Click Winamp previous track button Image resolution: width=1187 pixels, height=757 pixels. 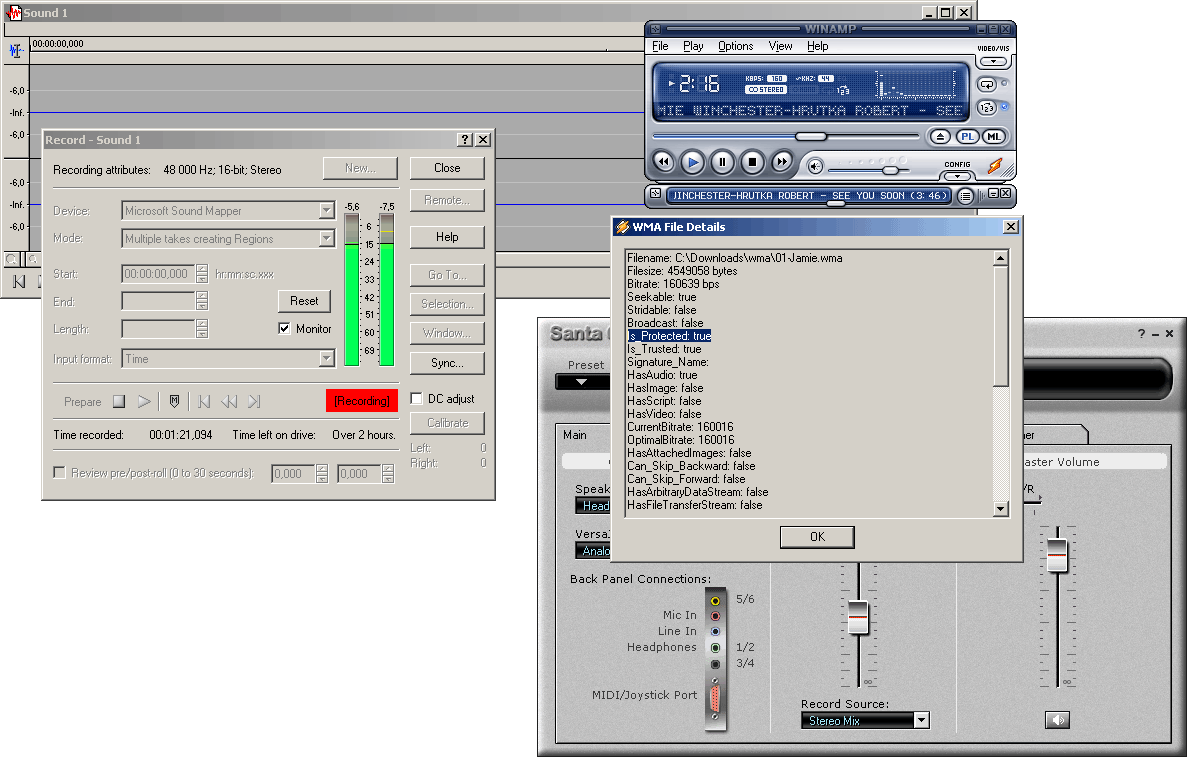pos(663,162)
